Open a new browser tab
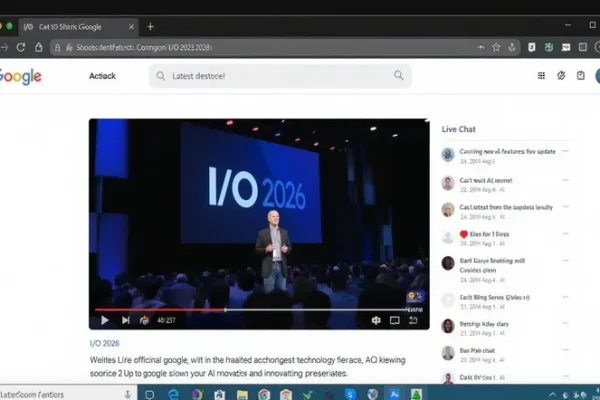This screenshot has width=600, height=400. pyautogui.click(x=150, y=27)
